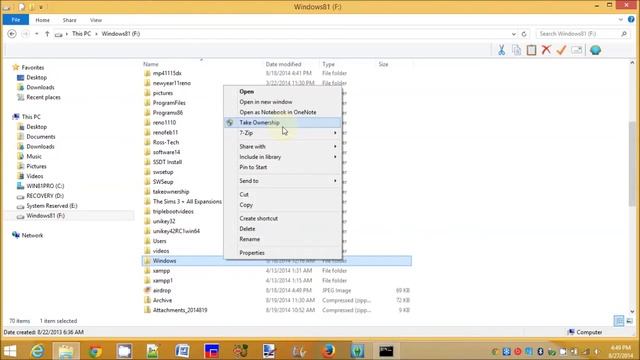Open Firefox from the taskbar
This screenshot has height=360, width=640.
tap(328, 351)
